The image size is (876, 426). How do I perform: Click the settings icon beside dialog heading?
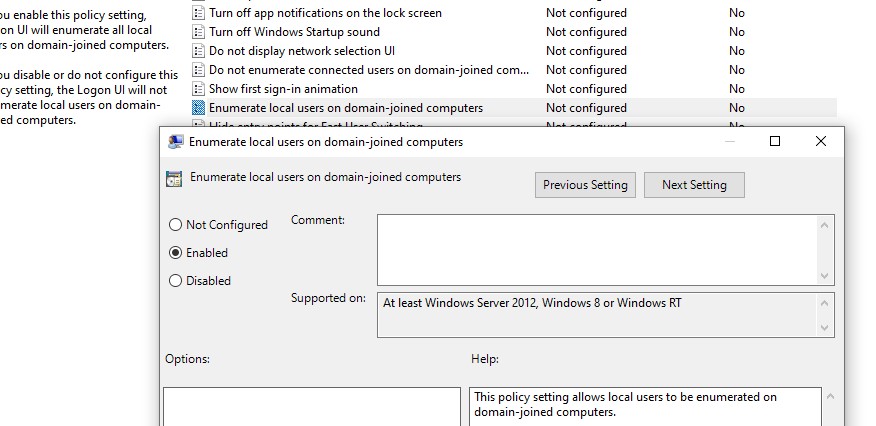pyautogui.click(x=174, y=178)
